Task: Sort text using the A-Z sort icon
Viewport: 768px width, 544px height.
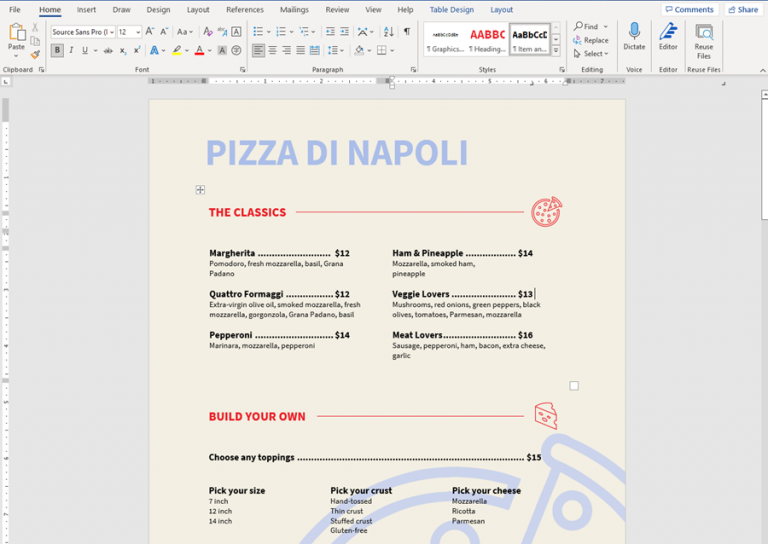Action: [x=389, y=32]
